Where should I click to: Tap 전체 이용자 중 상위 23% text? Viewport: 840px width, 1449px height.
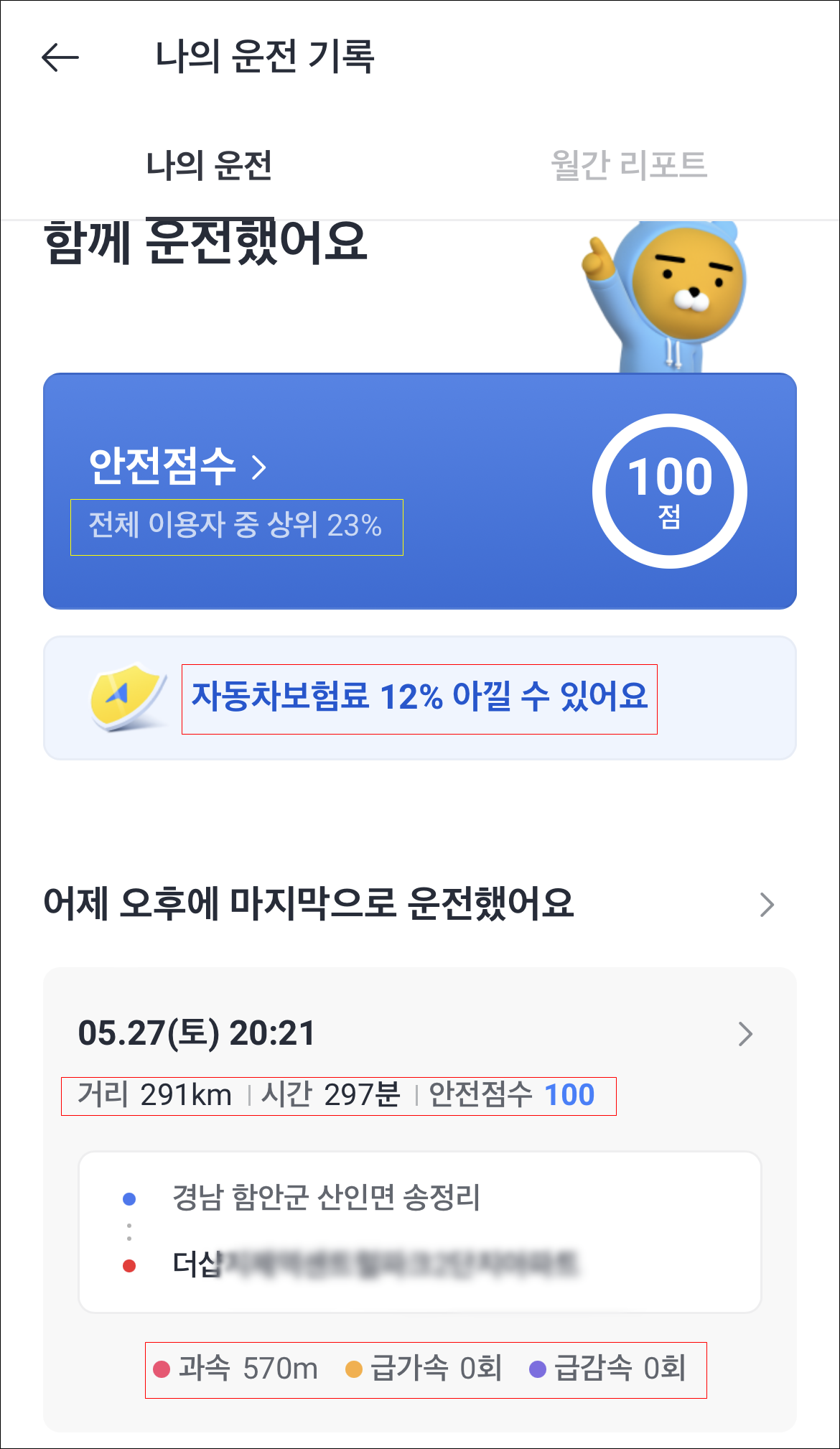pyautogui.click(x=236, y=526)
